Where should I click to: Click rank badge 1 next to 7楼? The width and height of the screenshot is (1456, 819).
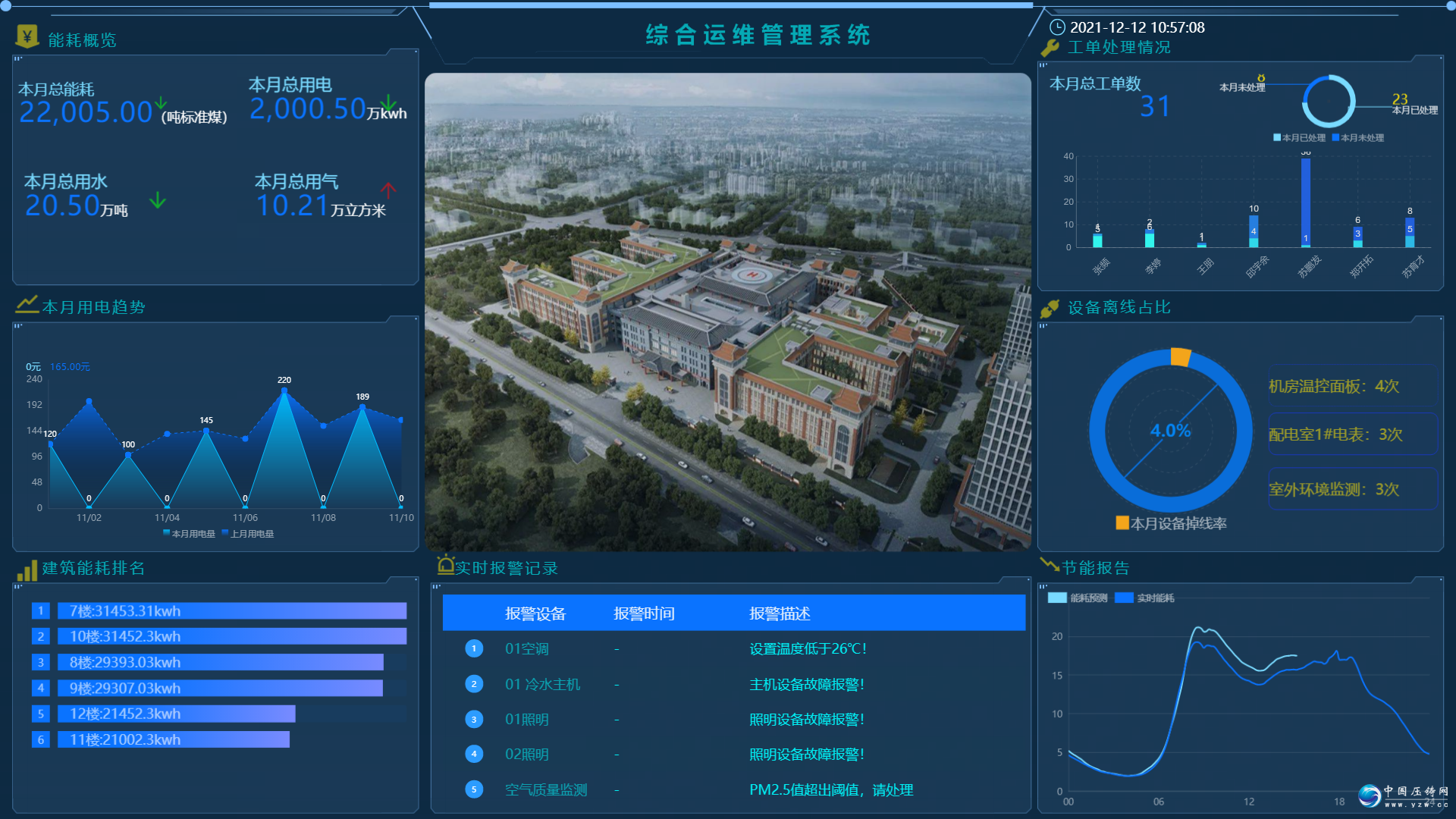pos(41,611)
